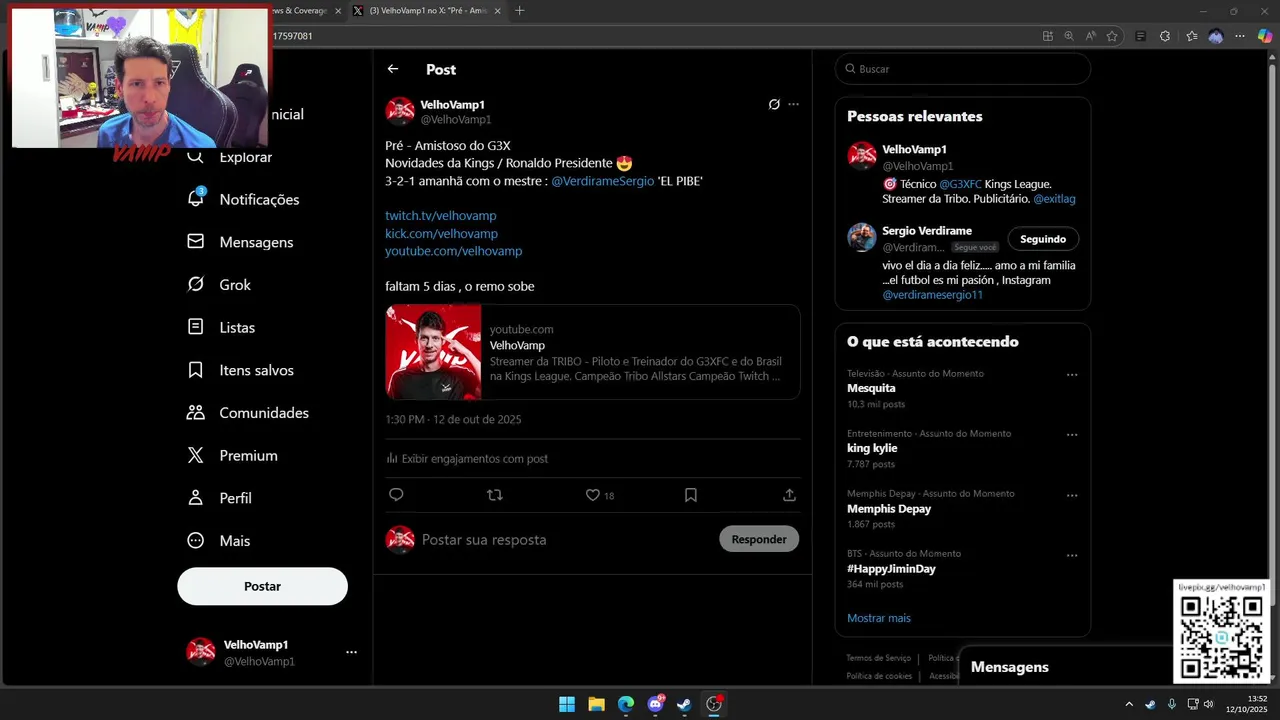Open the browser profile avatar
The height and width of the screenshot is (720, 1280).
point(1216,36)
